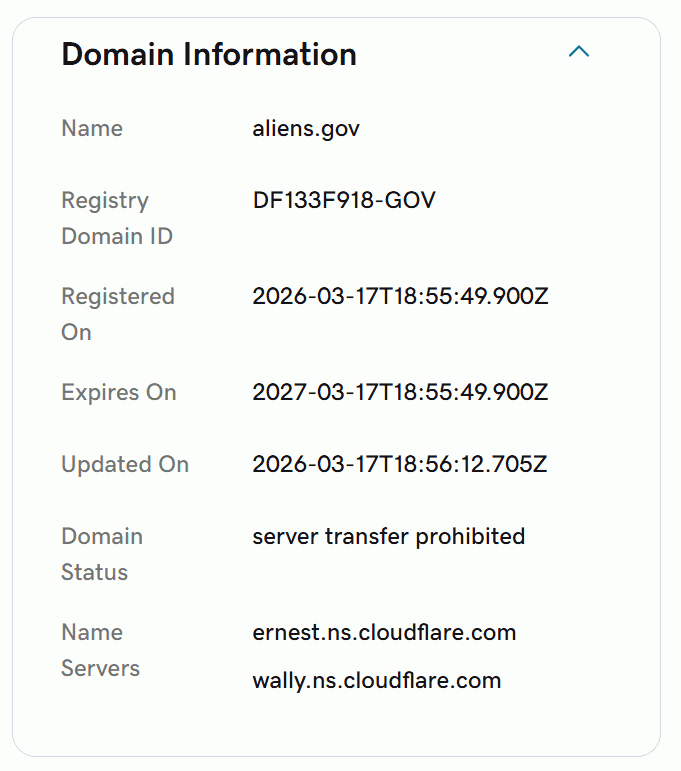
Task: Click the Updated On label
Action: 125,465
